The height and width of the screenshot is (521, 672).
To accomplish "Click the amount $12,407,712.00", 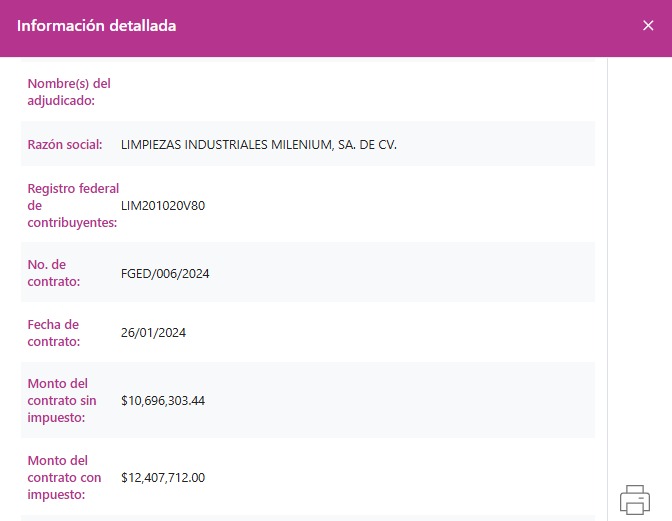I will [x=163, y=478].
